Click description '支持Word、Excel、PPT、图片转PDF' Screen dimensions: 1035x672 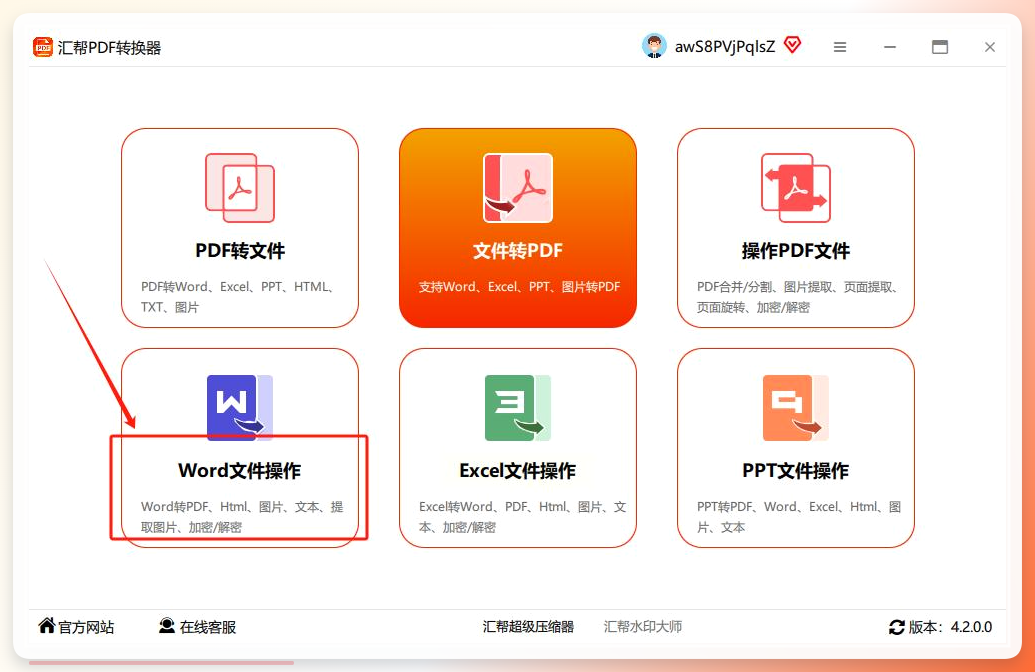click(x=519, y=287)
